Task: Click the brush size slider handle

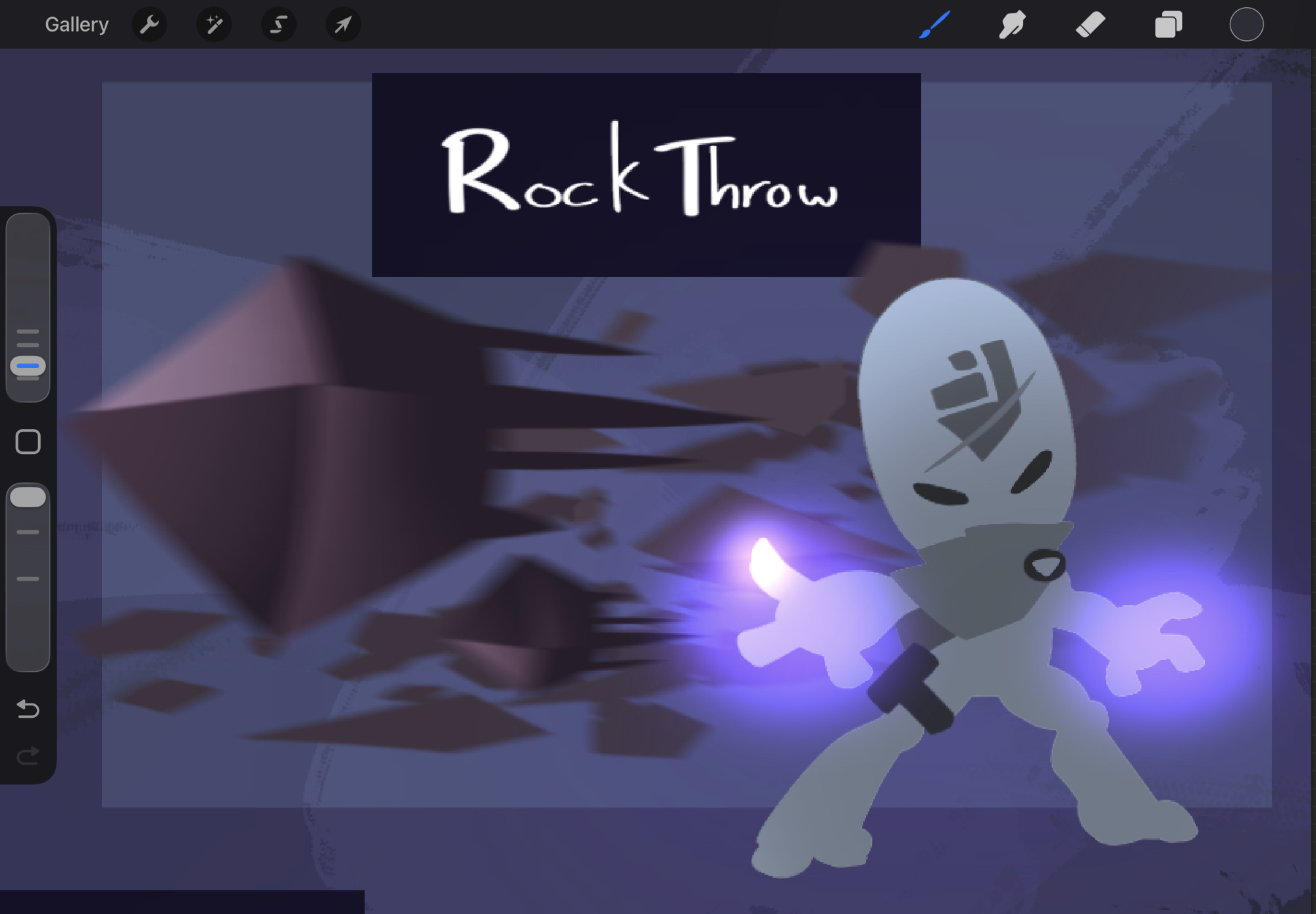Action: (28, 366)
